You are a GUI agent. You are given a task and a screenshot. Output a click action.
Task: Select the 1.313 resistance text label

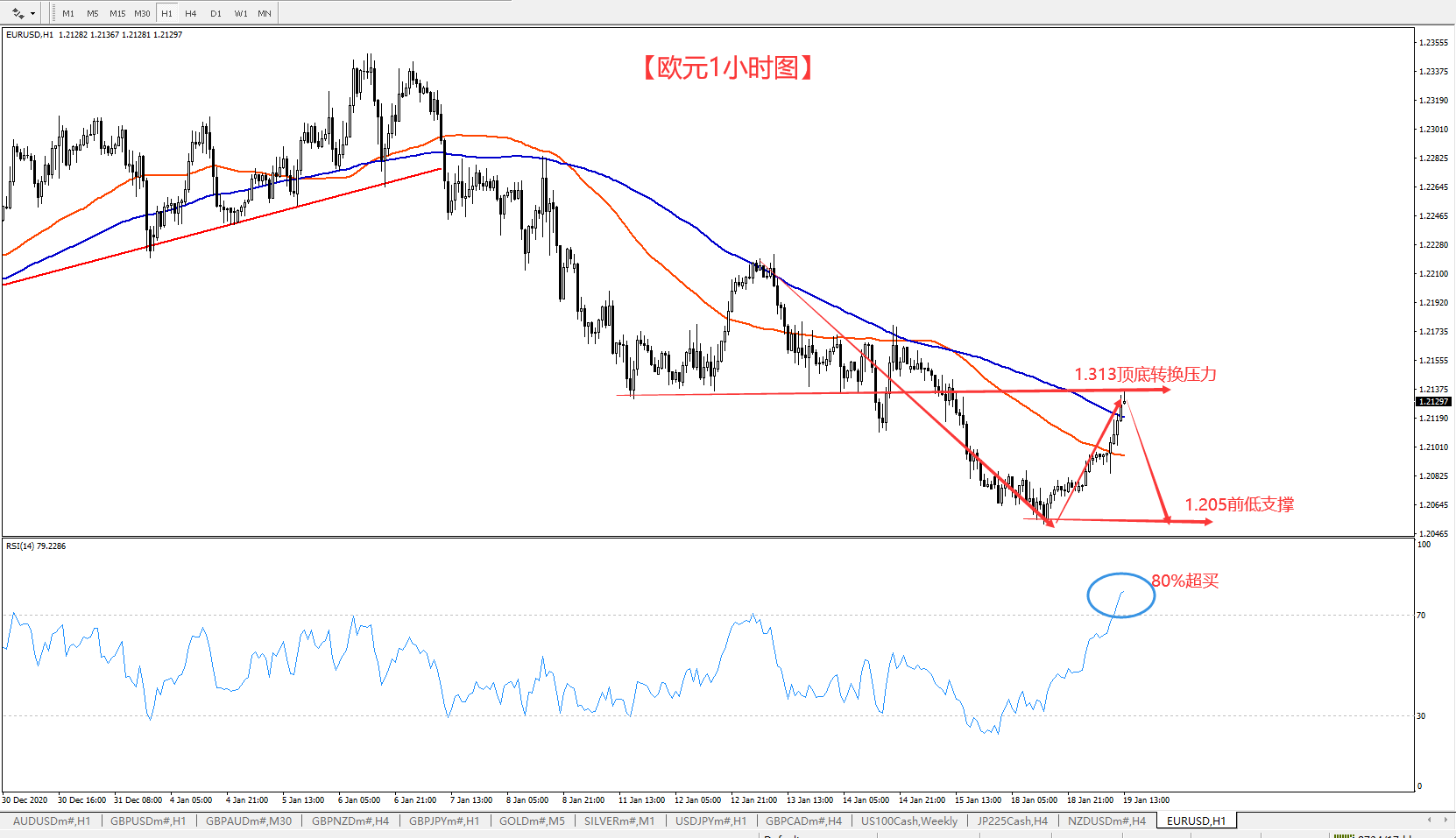1145,374
